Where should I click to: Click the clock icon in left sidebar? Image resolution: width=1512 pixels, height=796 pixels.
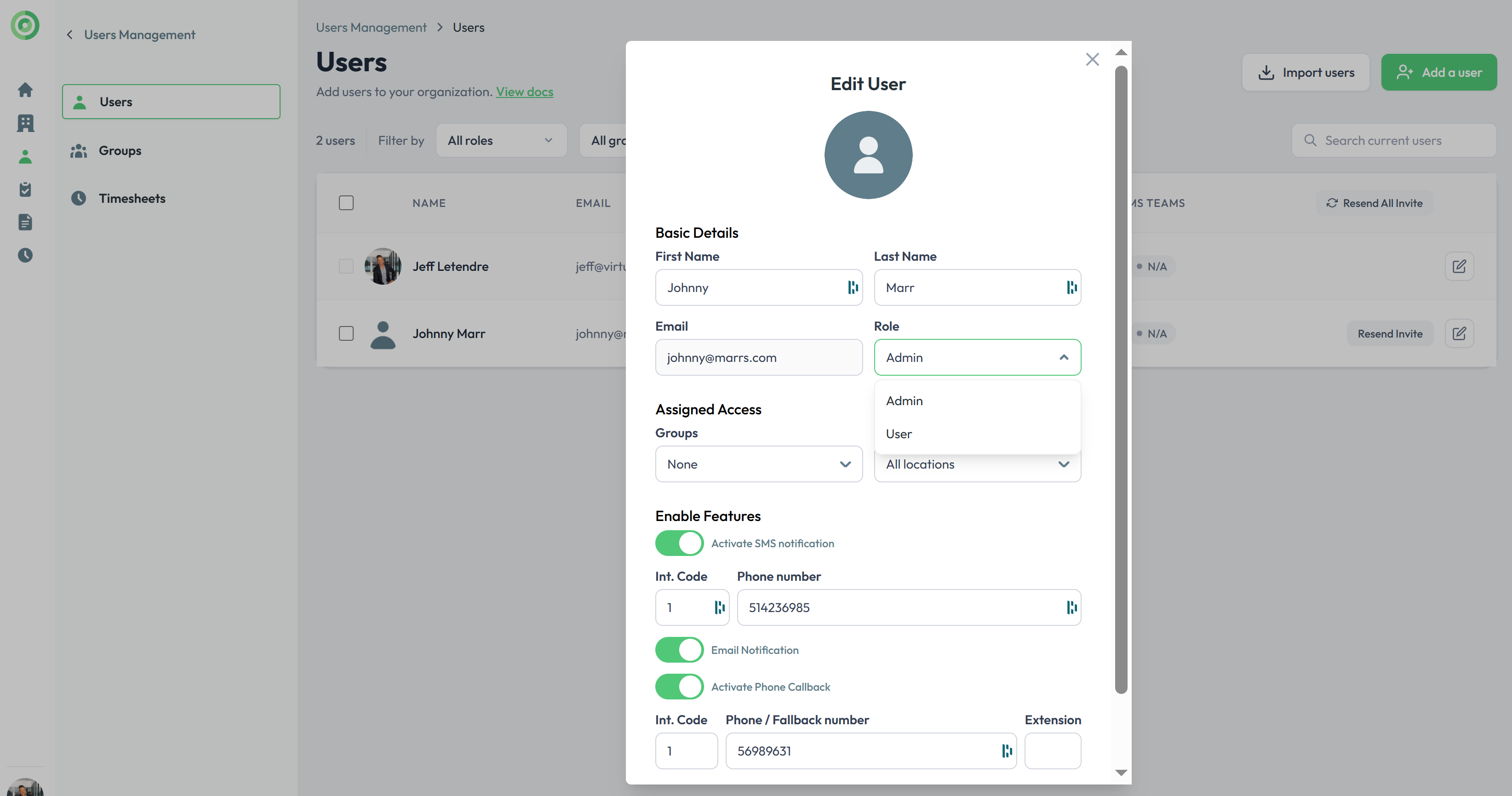point(25,255)
